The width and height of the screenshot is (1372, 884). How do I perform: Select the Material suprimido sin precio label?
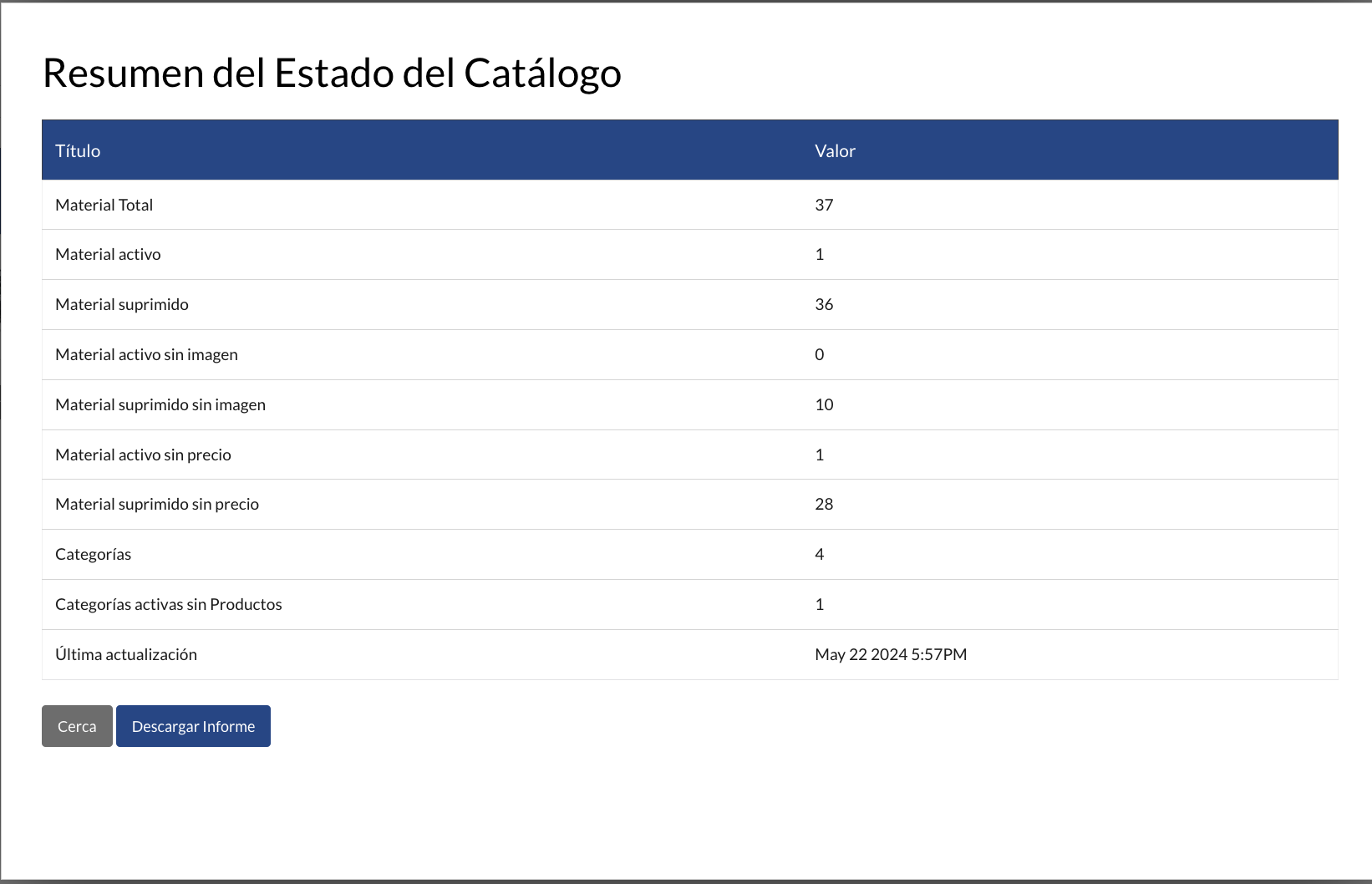[157, 504]
